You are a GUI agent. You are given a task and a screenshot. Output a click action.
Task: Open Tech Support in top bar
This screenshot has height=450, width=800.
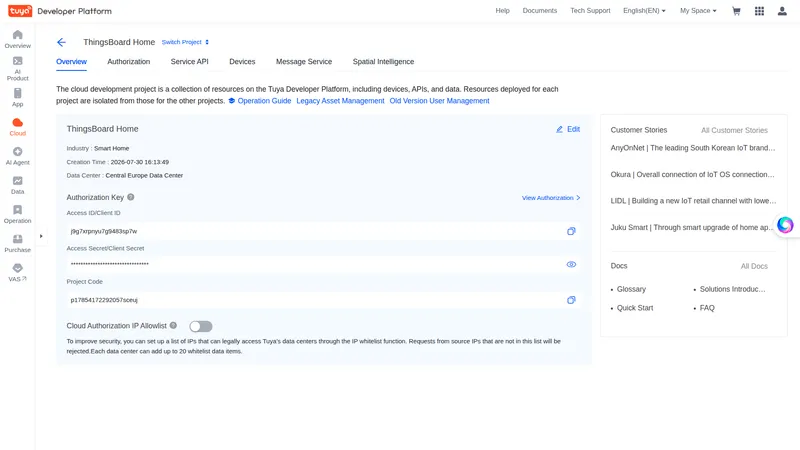590,11
